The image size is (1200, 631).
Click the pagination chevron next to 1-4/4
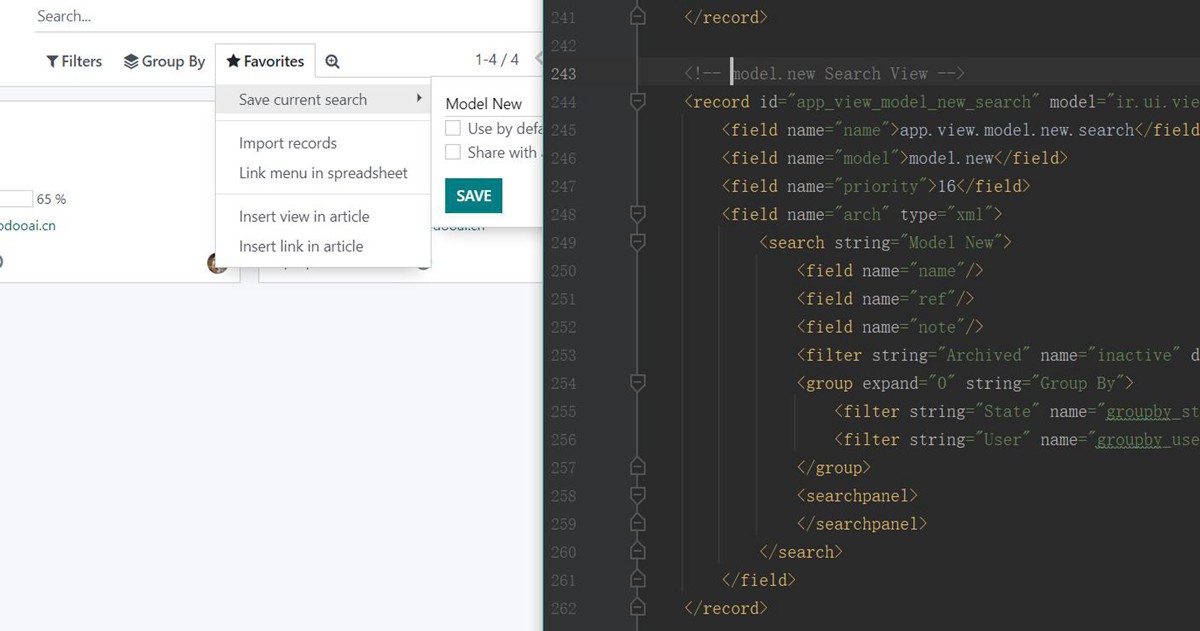(540, 59)
